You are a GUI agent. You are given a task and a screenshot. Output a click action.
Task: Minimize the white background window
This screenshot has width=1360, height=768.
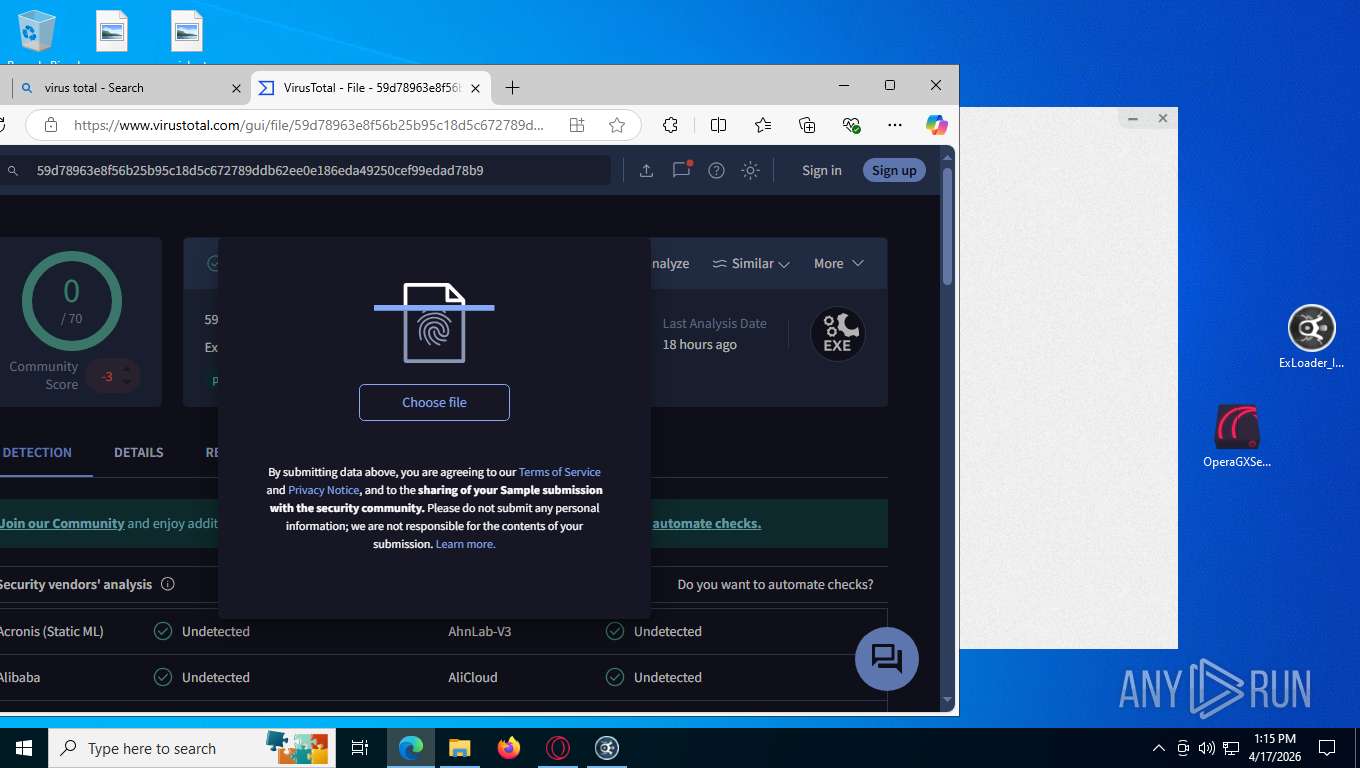1133,118
